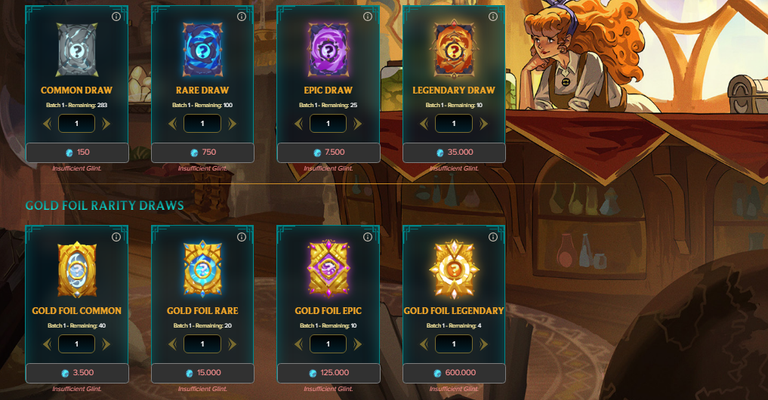Open info icon on Gold Foil Legendary card
768x400 pixels.
[x=493, y=237]
